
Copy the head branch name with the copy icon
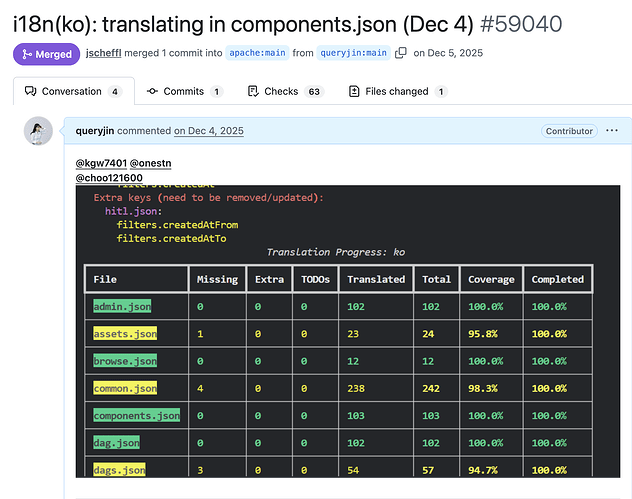click(x=401, y=53)
